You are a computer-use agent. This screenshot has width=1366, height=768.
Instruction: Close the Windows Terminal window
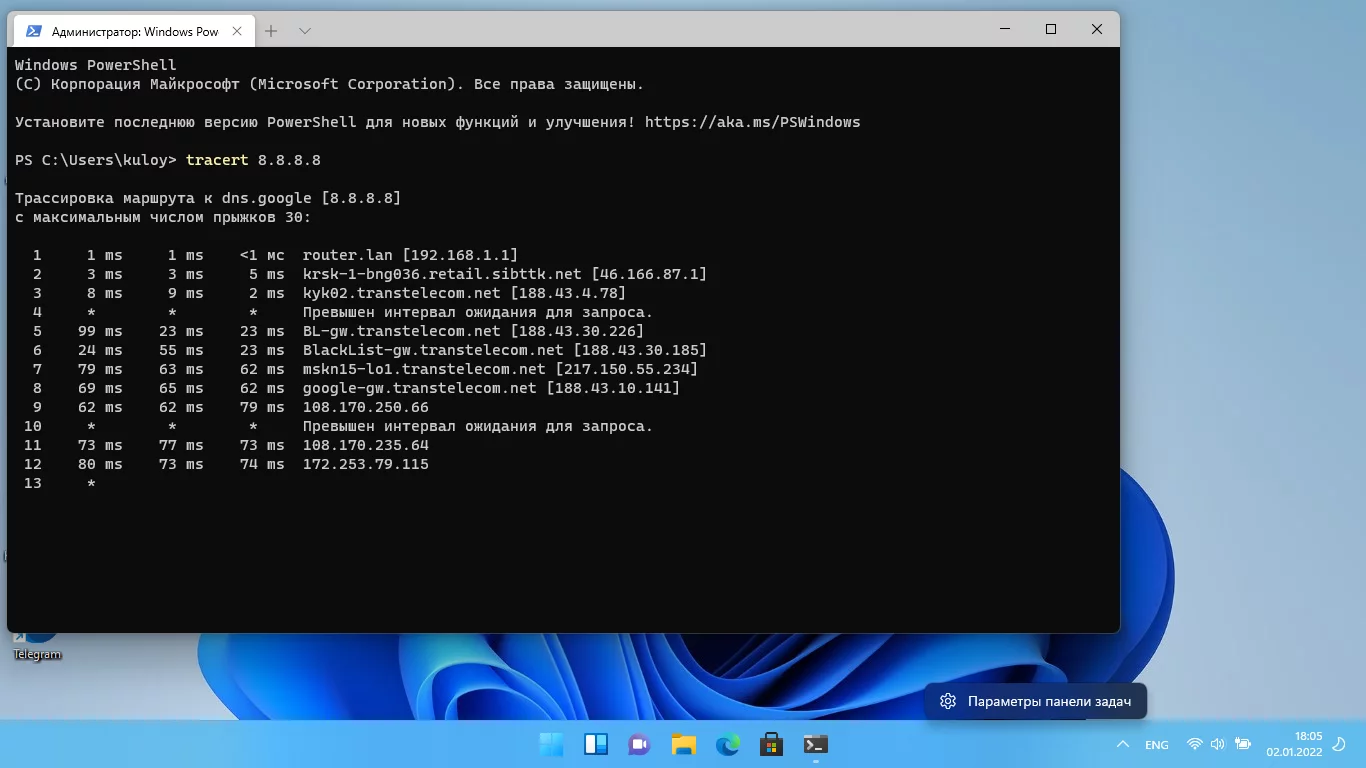point(1097,30)
